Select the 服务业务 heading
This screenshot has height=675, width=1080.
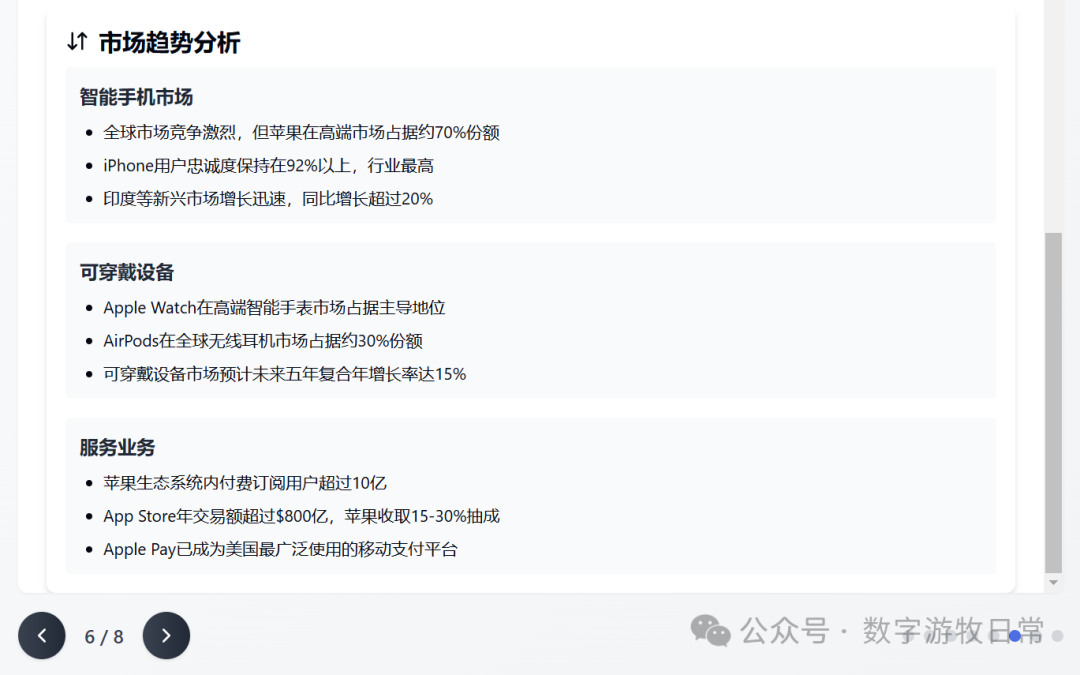[118, 447]
